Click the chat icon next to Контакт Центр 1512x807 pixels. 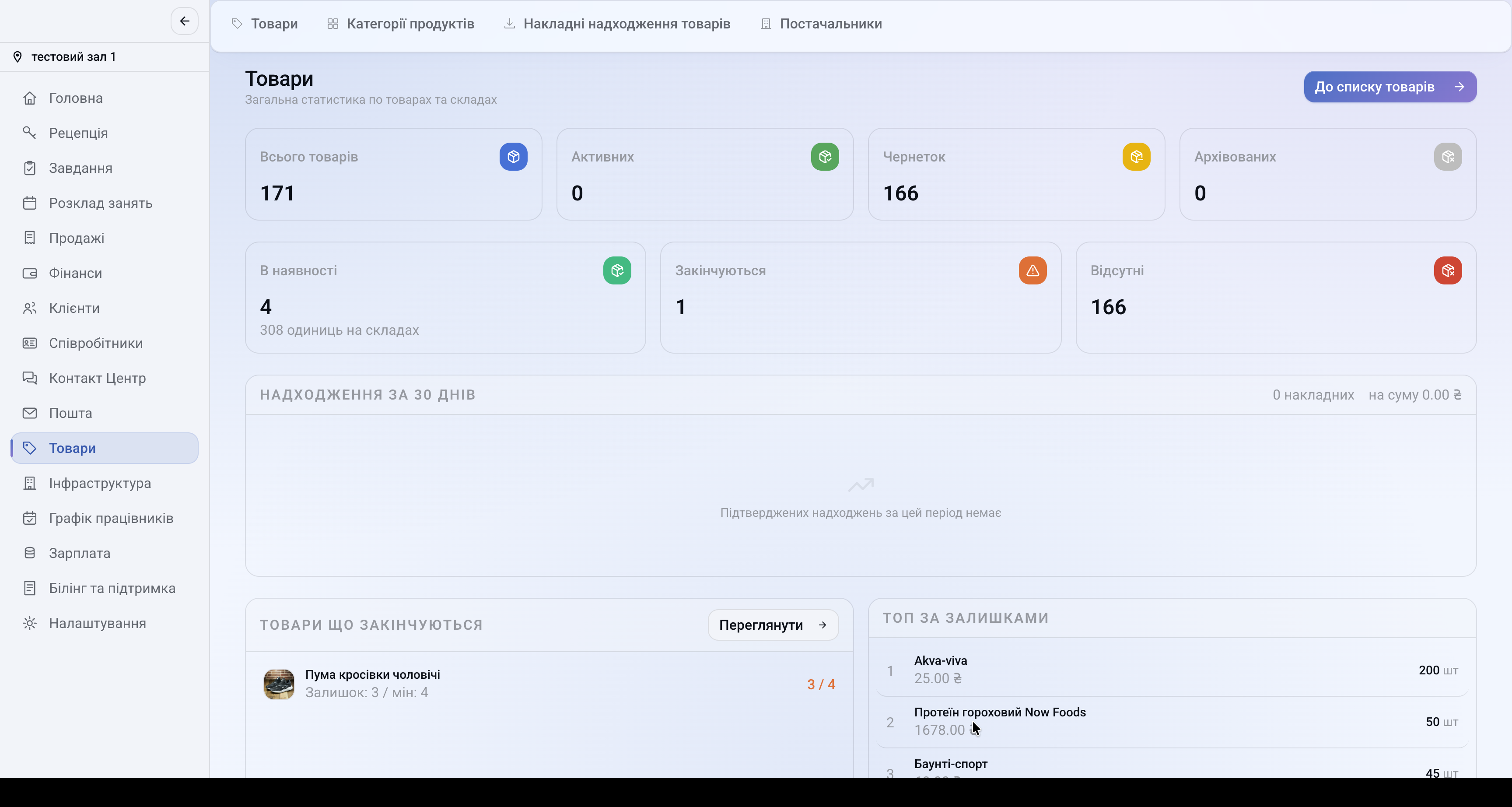(30, 378)
